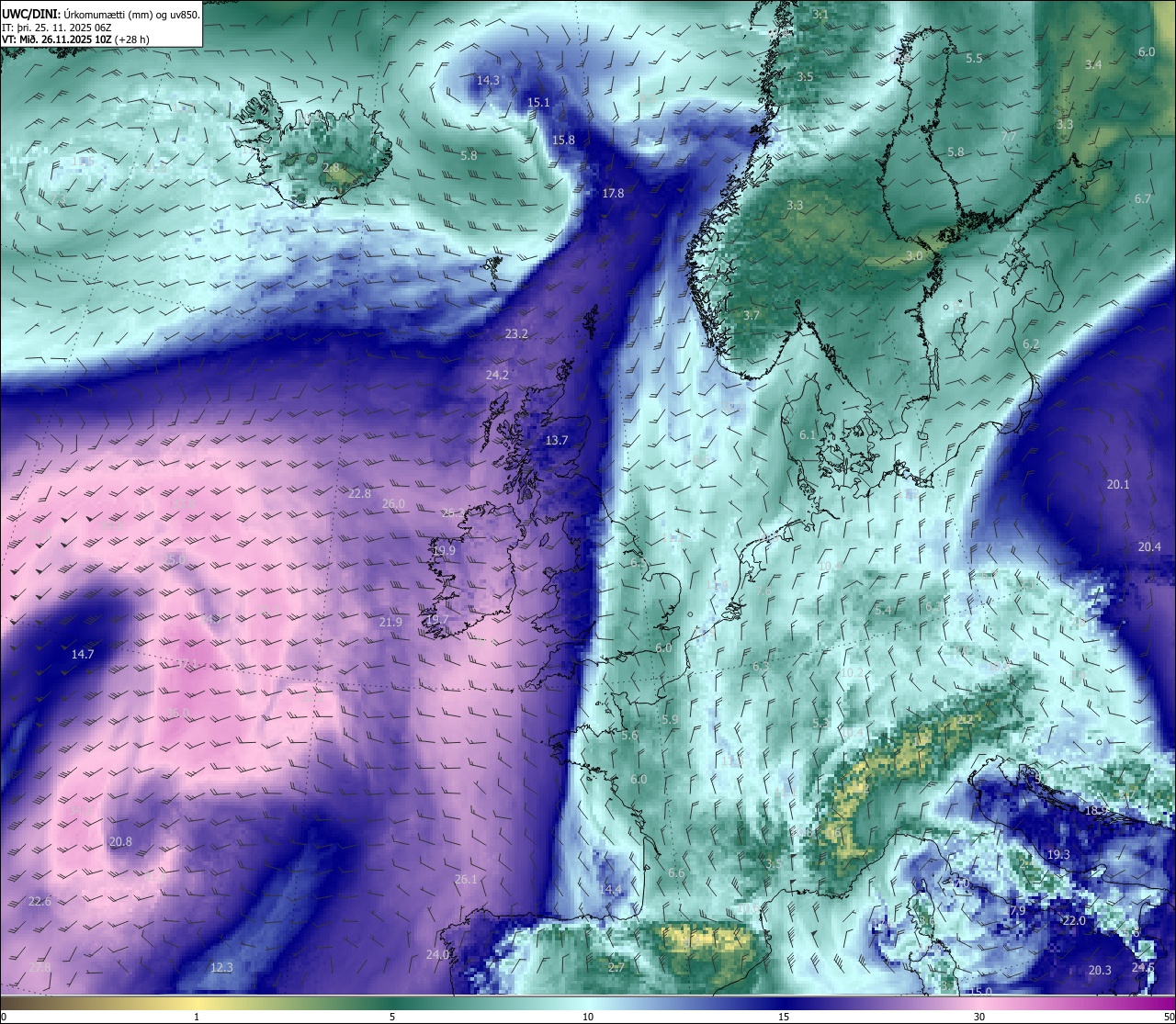Click the 1 tick on the colour scale
The height and width of the screenshot is (1024, 1176).
click(196, 1017)
